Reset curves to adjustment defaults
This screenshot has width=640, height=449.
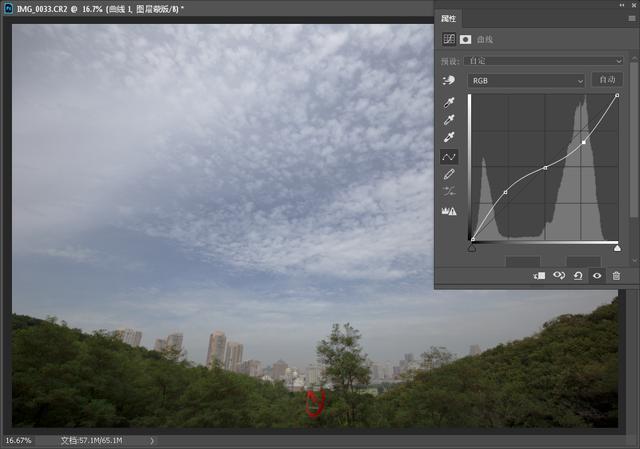[578, 275]
